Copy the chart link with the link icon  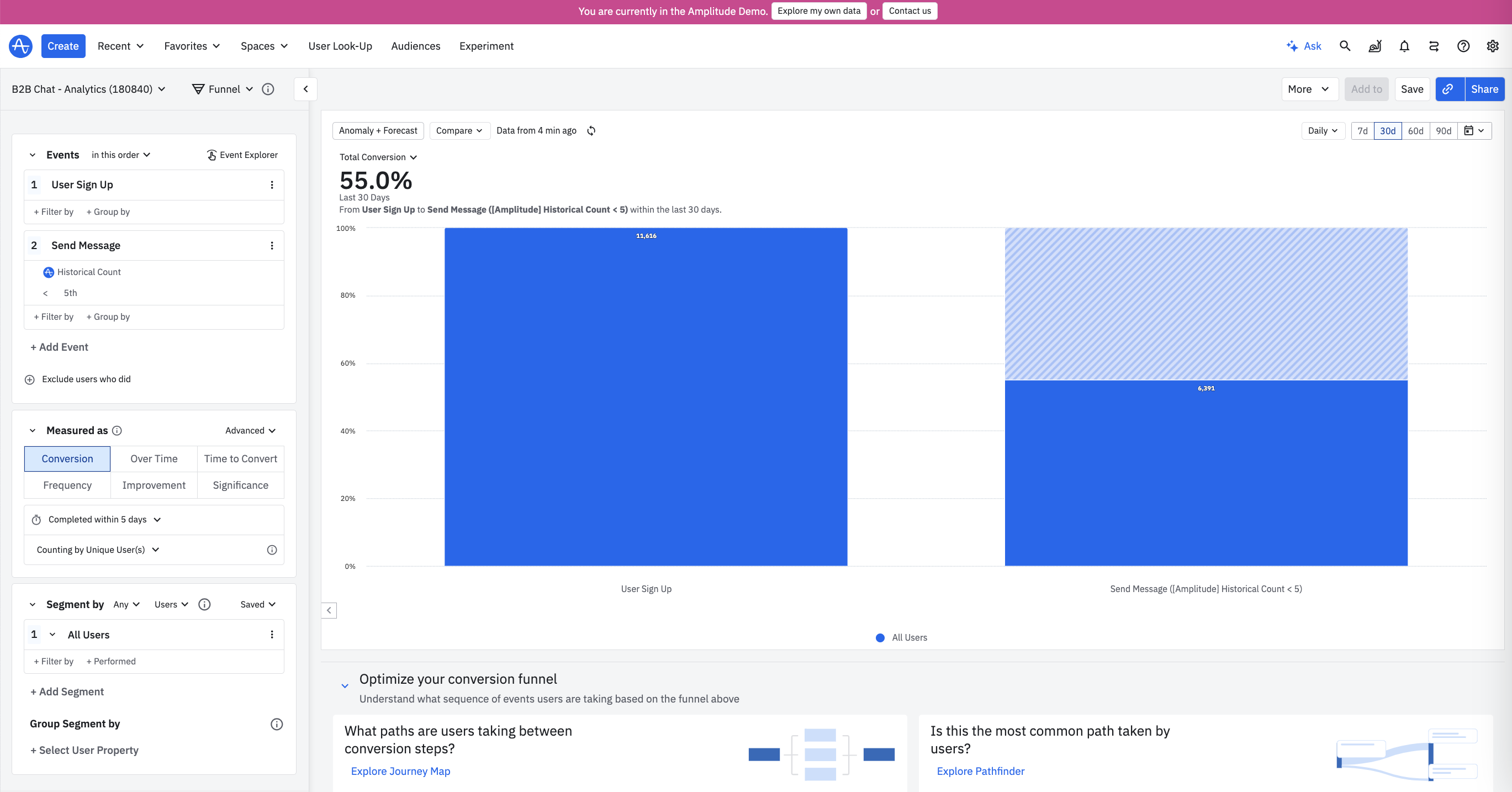coord(1448,89)
